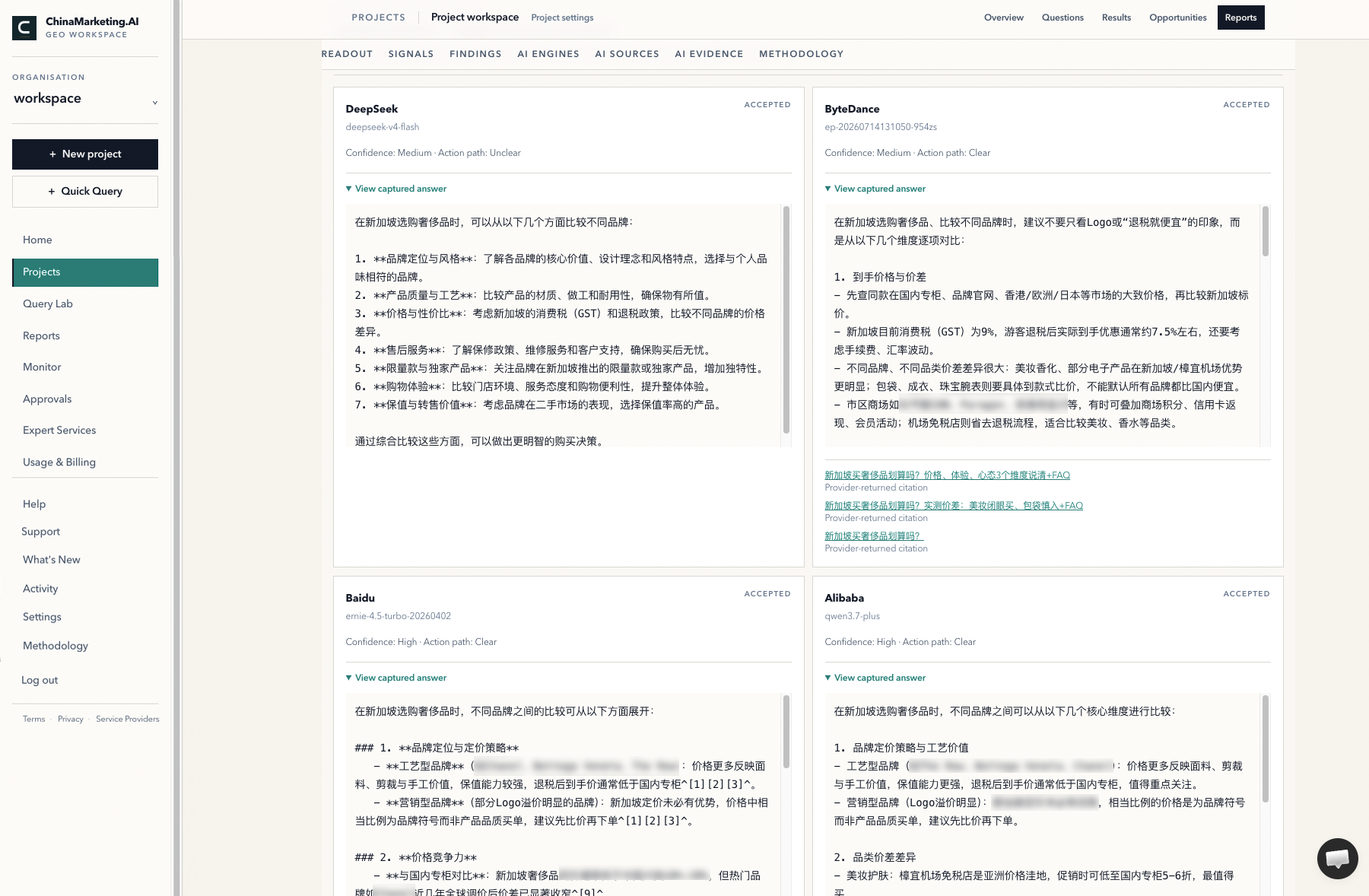1369x896 pixels.
Task: Select Projects in sidebar
Action: 85,272
